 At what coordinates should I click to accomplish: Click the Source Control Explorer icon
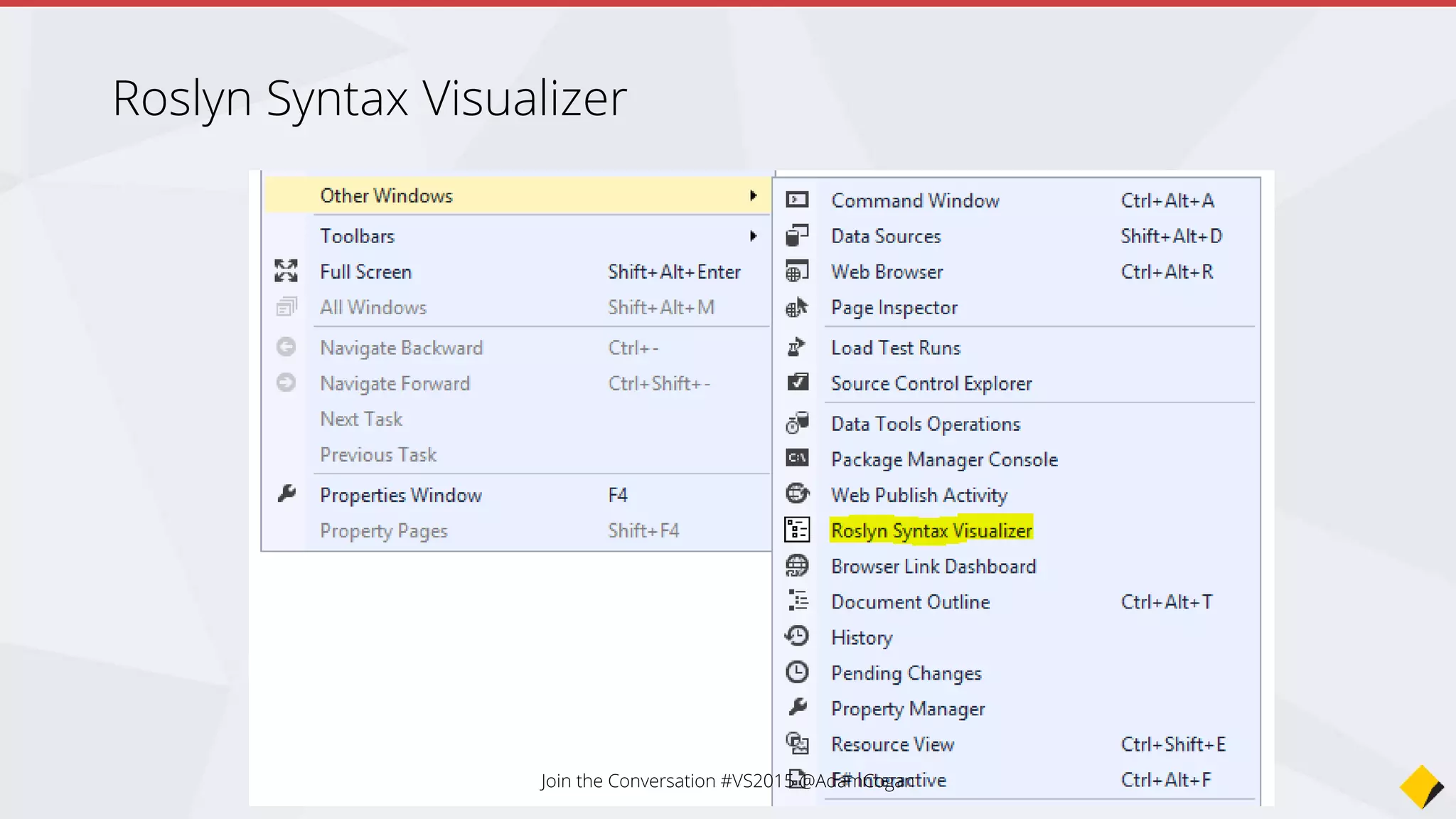(798, 382)
